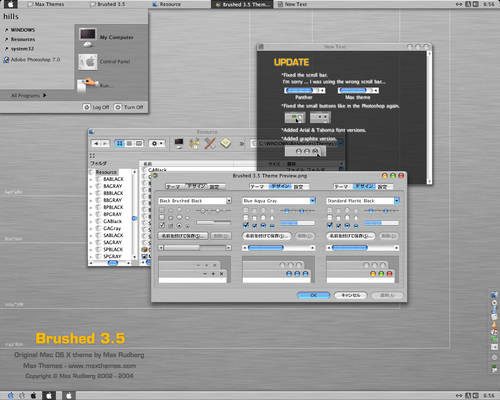The image size is (500, 400).
Task: Click the yellow diamond toolbar icon
Action: coord(226,143)
